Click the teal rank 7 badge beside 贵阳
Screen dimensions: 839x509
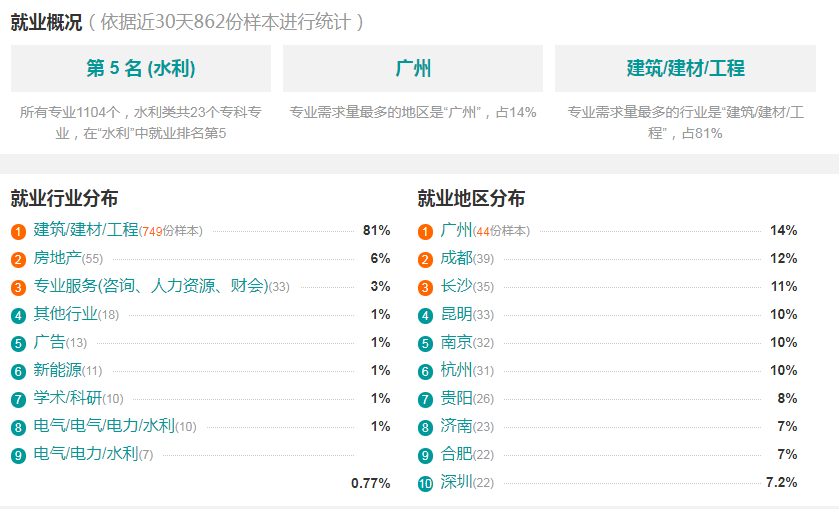(x=425, y=399)
